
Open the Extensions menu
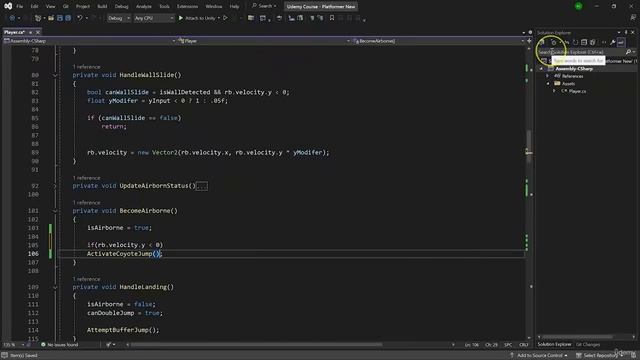point(187,7)
